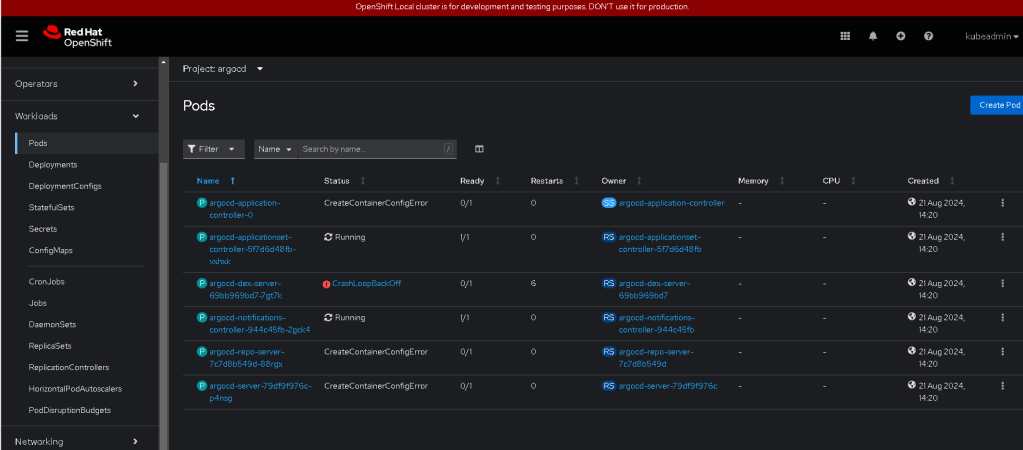This screenshot has height=450, width=1023.
Task: Open the notifications bell
Action: coord(873,37)
